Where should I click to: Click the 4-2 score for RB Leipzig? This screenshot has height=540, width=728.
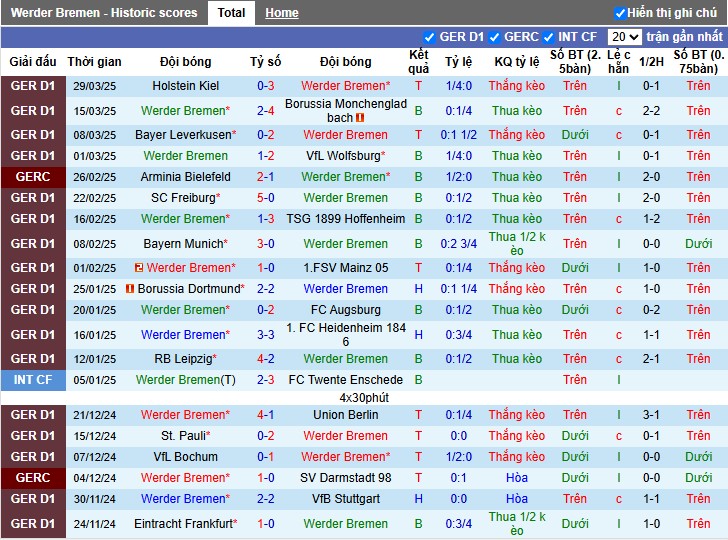point(266,358)
